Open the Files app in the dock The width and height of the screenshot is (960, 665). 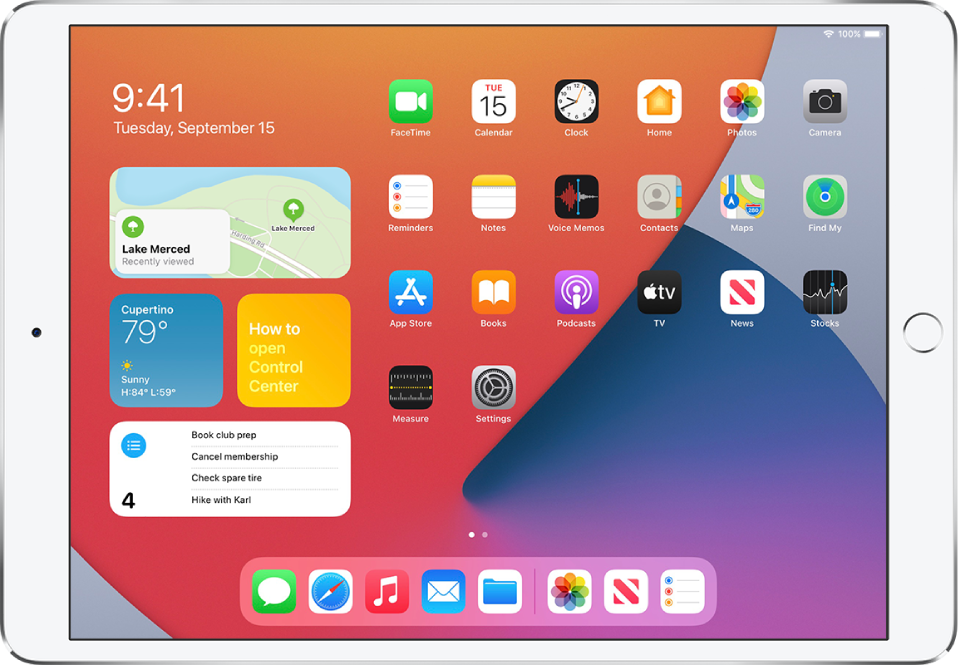pyautogui.click(x=500, y=592)
